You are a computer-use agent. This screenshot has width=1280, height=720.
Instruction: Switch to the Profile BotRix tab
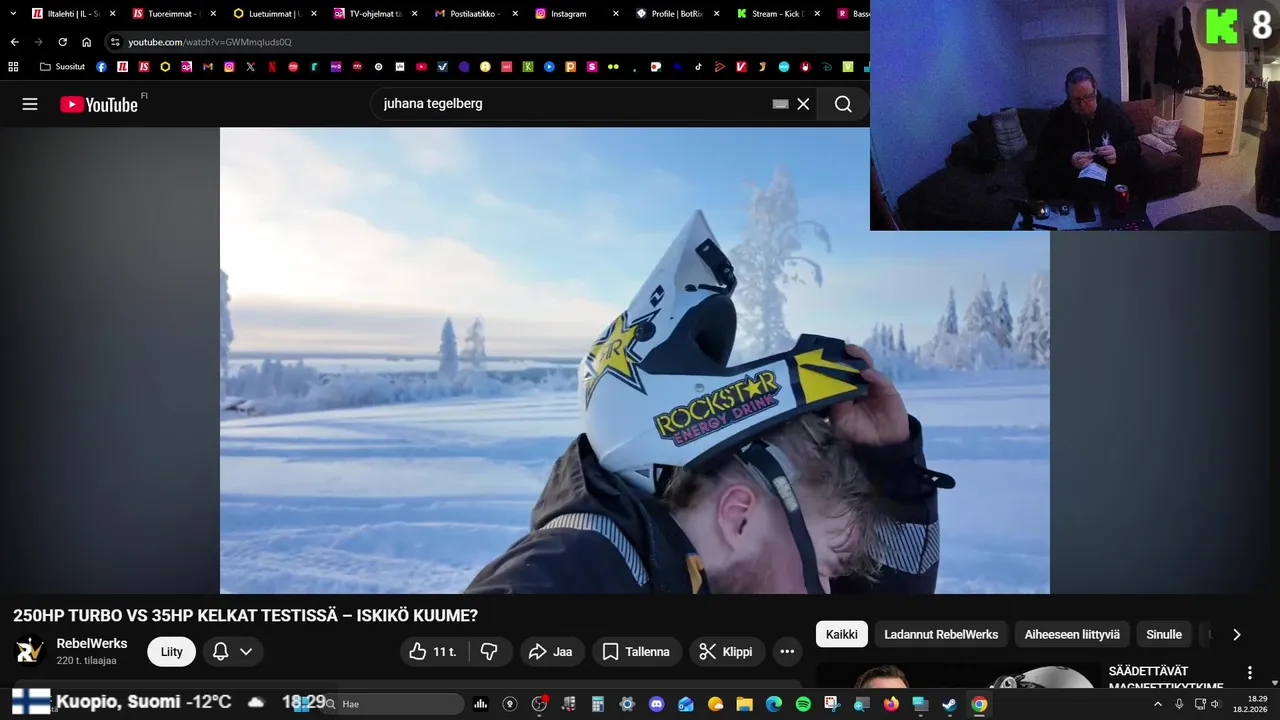coord(678,14)
